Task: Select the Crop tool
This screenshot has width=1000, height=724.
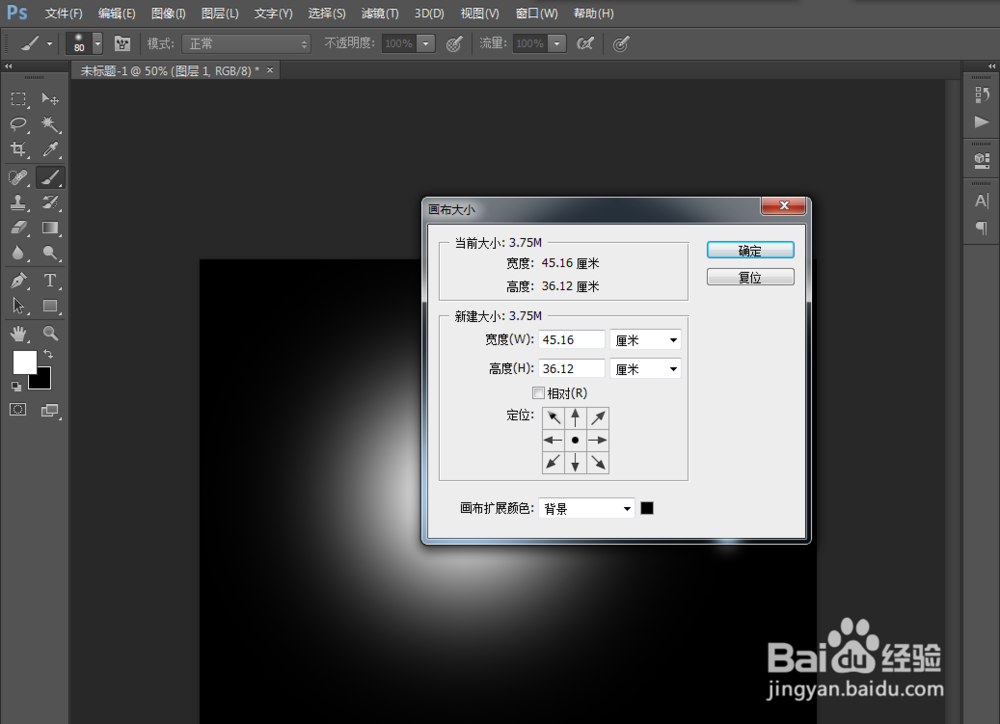Action: (x=18, y=149)
